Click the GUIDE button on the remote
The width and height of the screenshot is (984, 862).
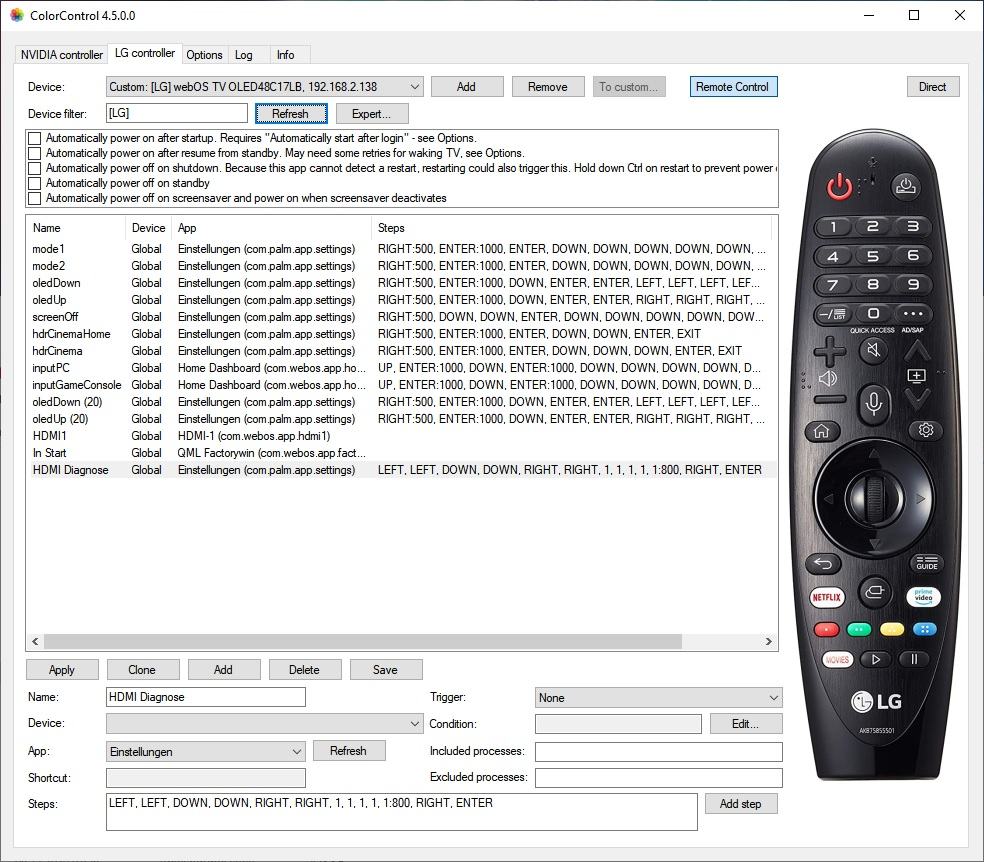(926, 563)
